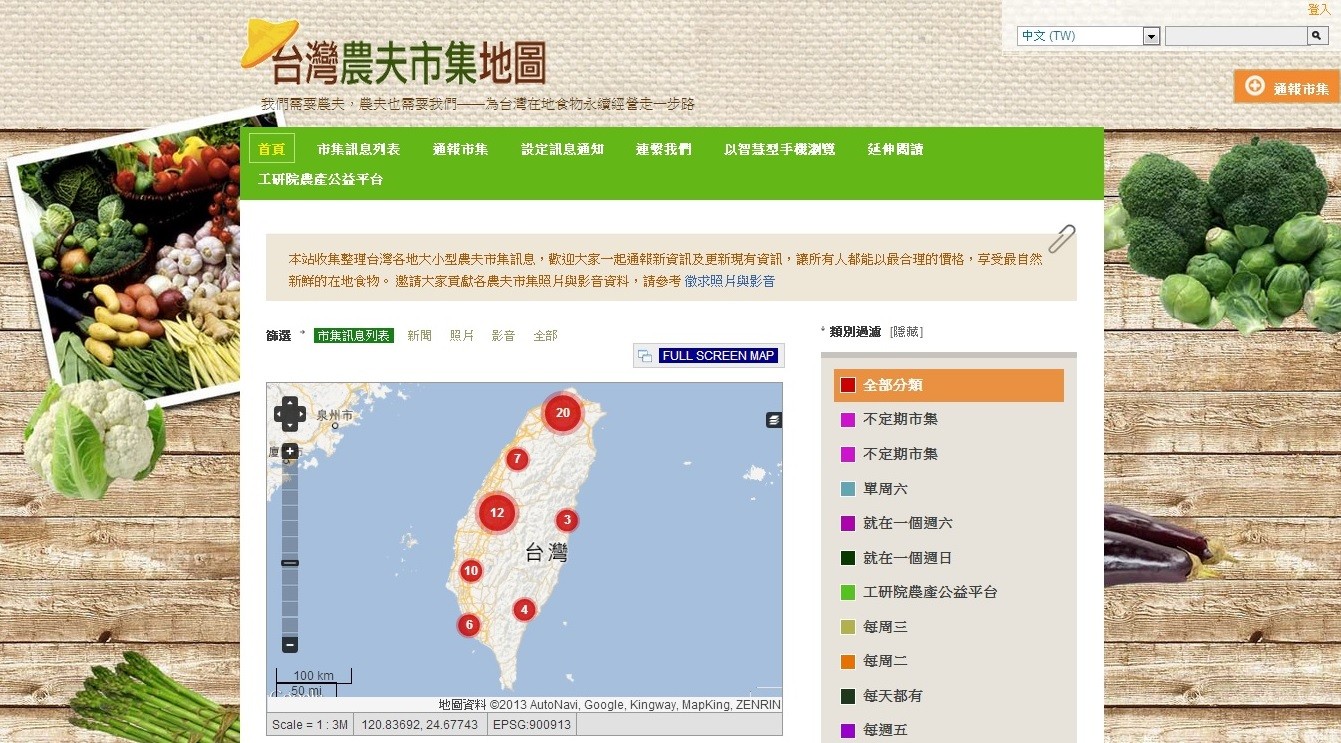
Task: Click the map pan control arrows
Action: pyautogui.click(x=289, y=413)
